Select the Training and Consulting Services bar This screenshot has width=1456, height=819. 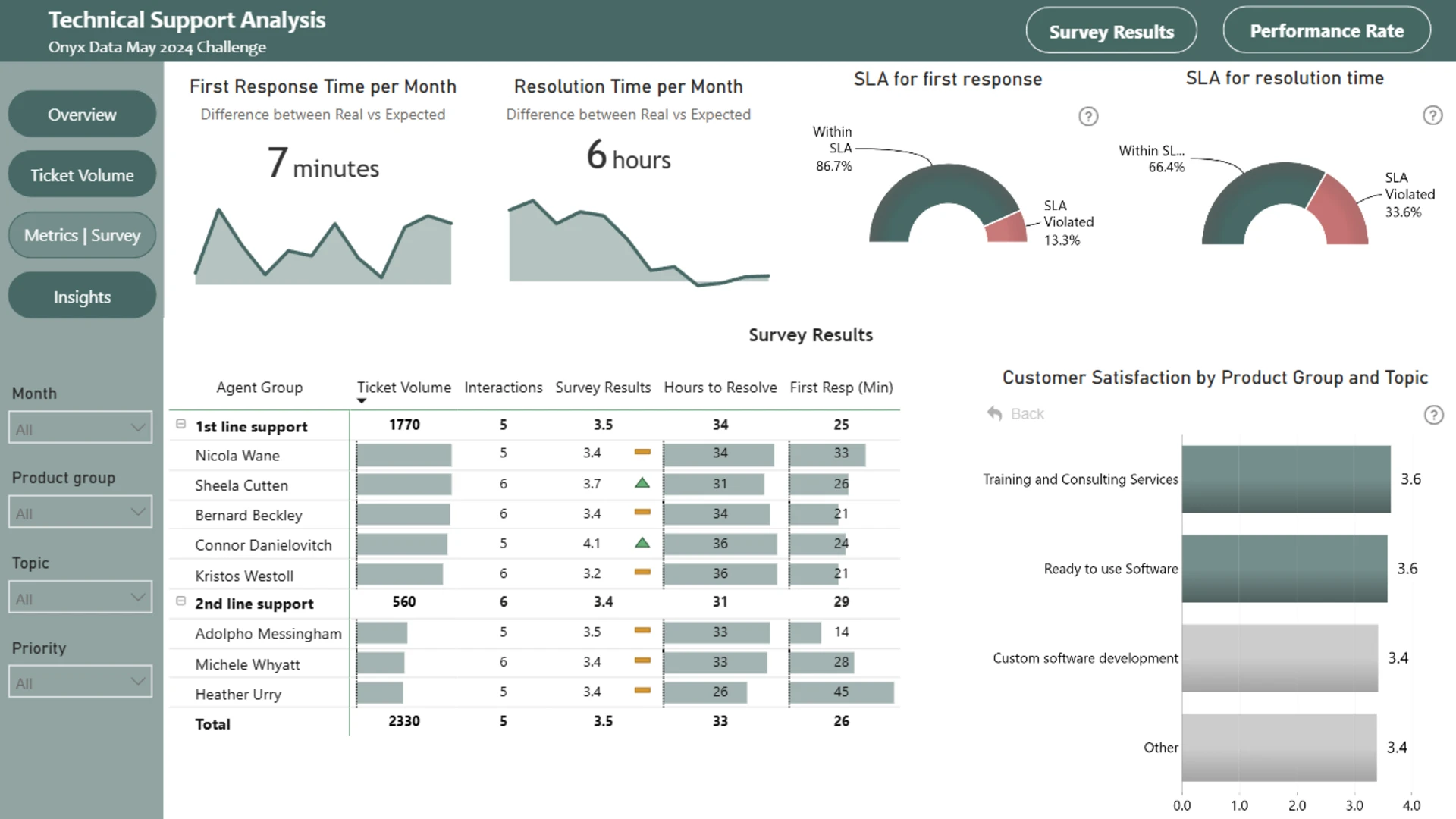pyautogui.click(x=1285, y=479)
